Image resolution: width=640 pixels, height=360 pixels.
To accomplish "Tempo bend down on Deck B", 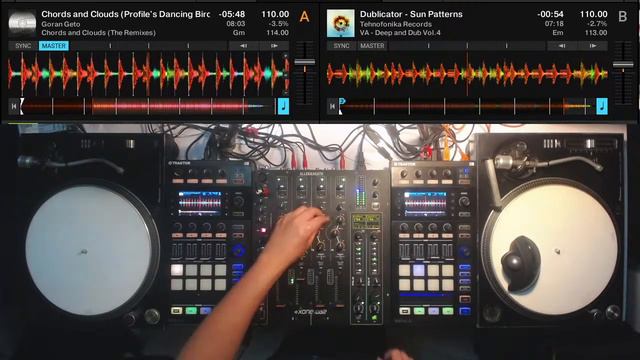I will [562, 46].
